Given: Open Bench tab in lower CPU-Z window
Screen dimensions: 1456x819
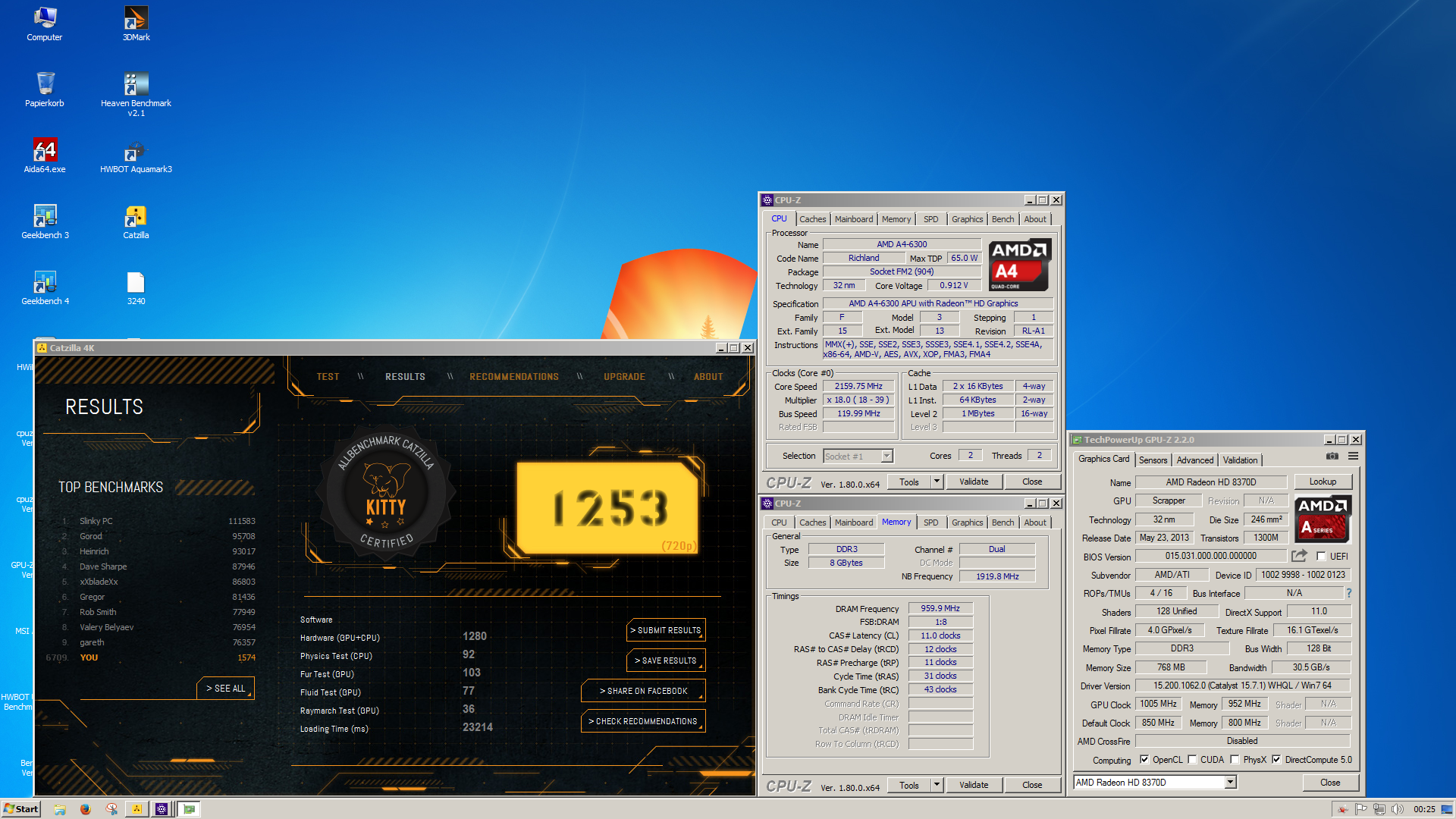Looking at the screenshot, I should (x=1003, y=522).
